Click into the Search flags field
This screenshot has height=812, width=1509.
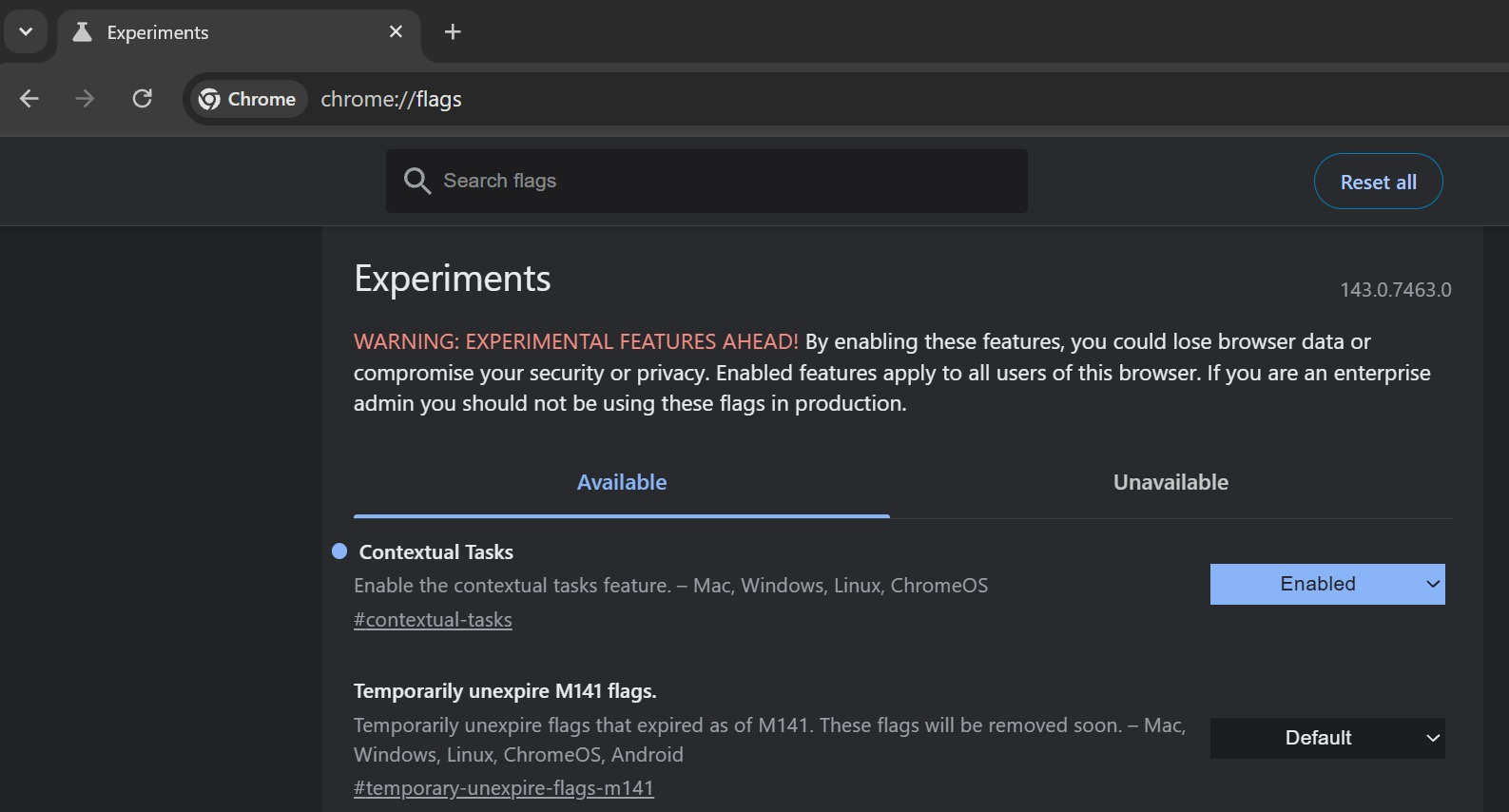[723, 181]
